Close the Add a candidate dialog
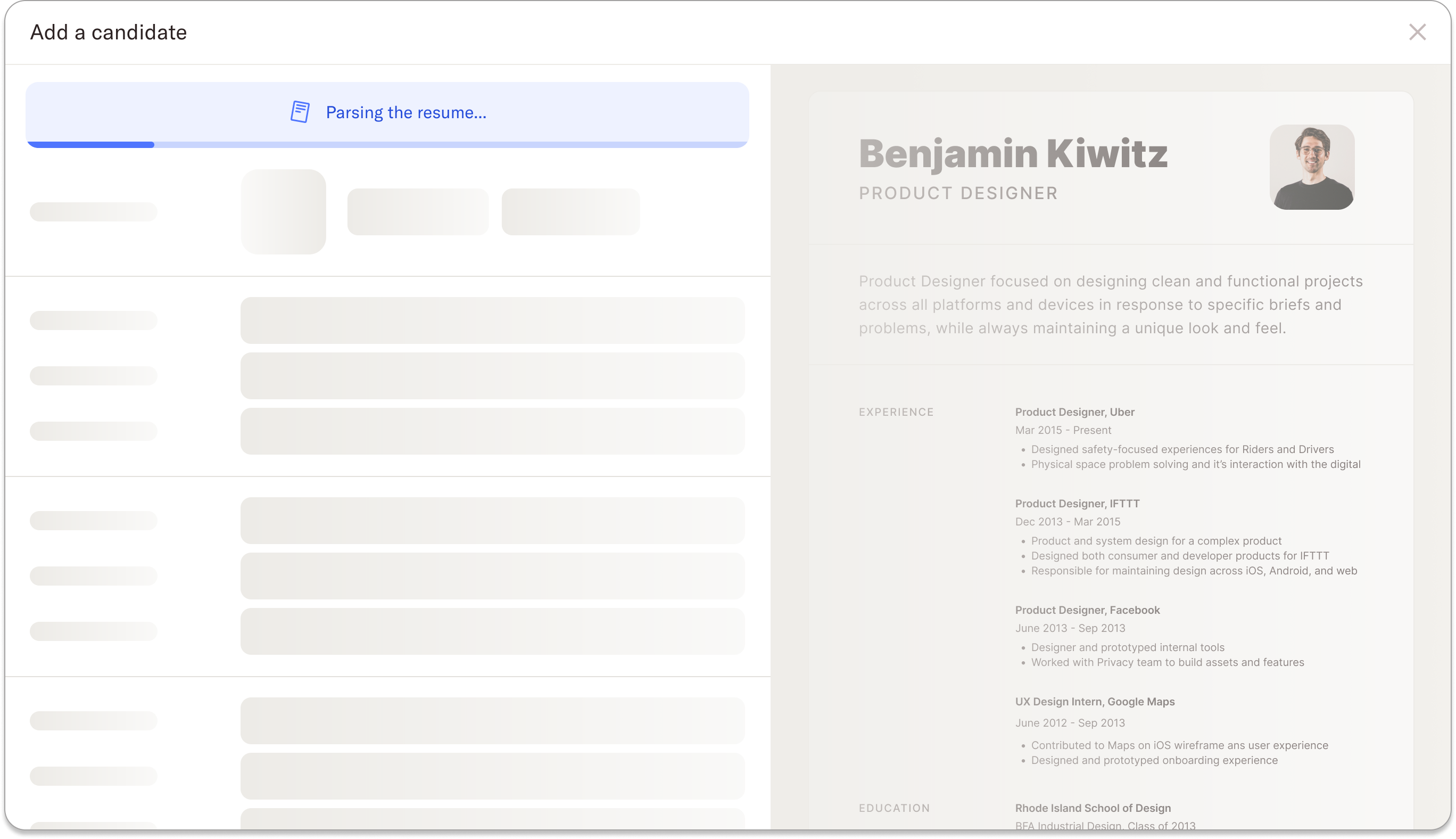Viewport: 1456px width, 839px height. (x=1417, y=32)
